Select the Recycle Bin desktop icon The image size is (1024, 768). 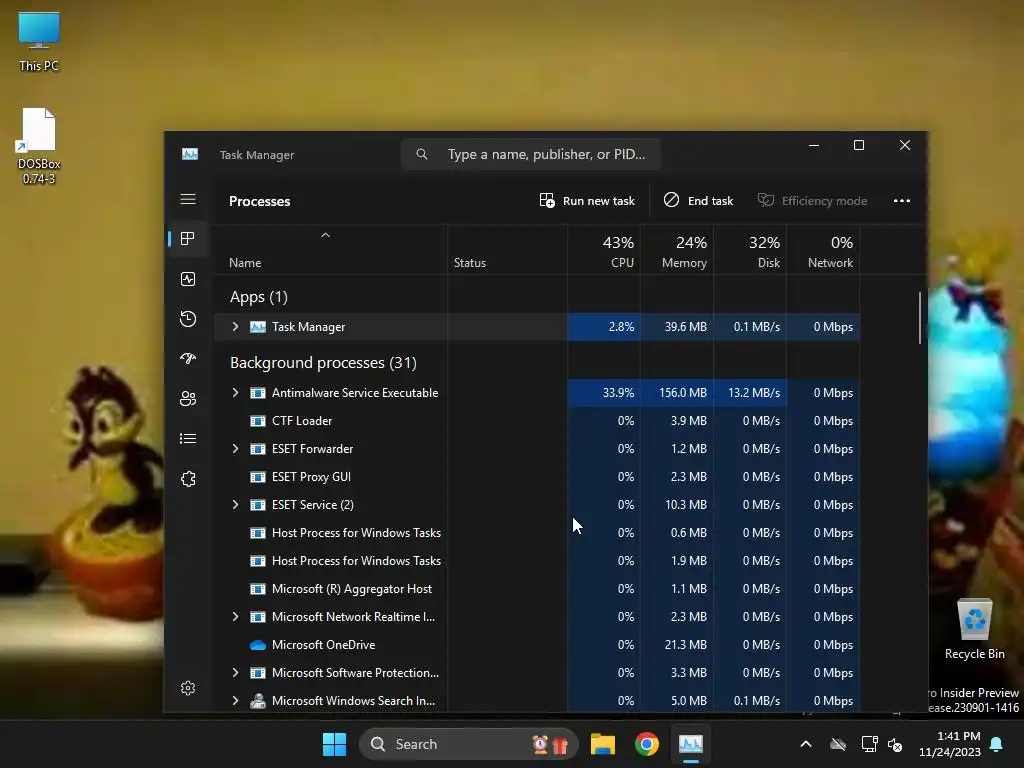[x=974, y=630]
